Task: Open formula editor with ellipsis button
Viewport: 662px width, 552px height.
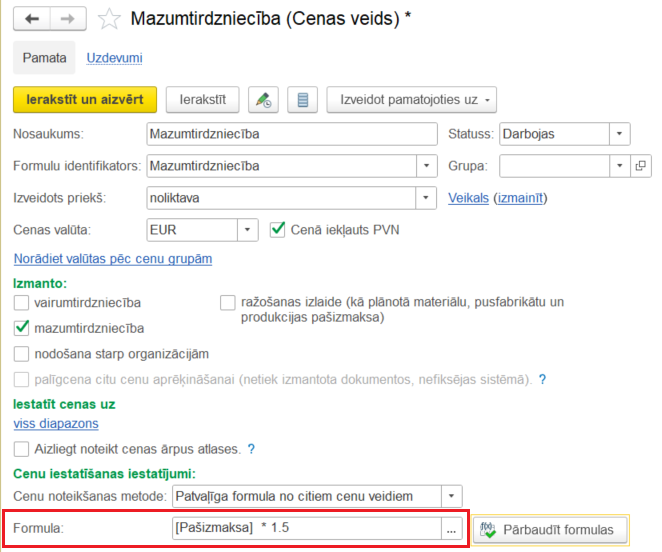Action: (452, 529)
